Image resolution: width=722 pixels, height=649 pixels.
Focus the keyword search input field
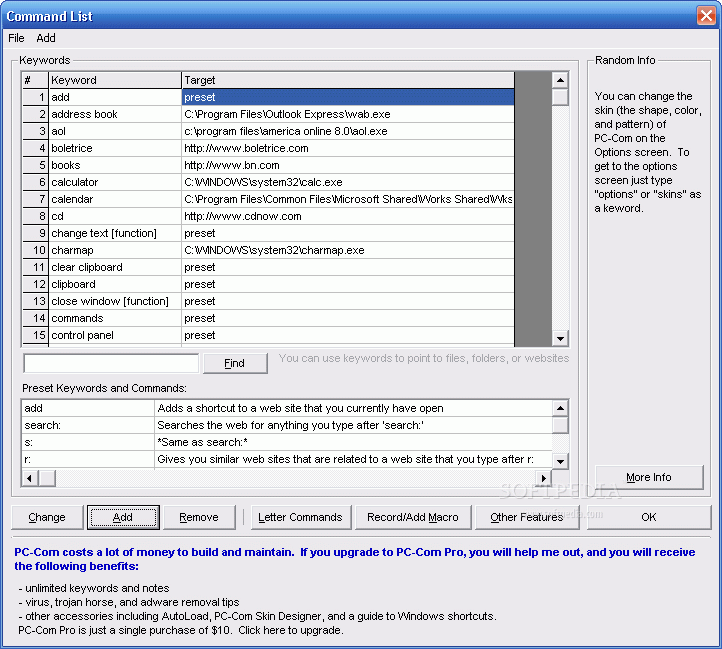point(111,363)
